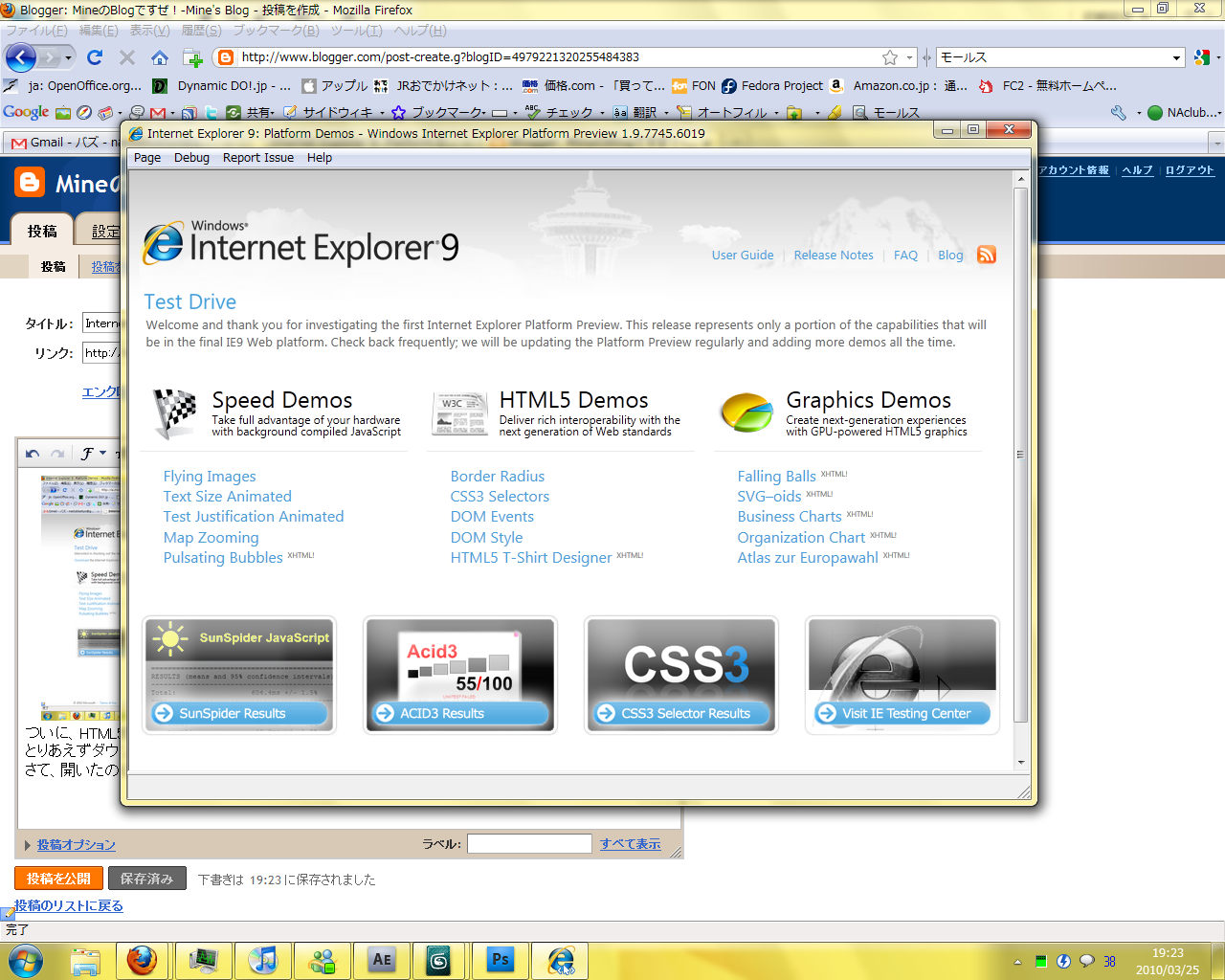Click the orange 投稿を公開 publish button

tap(58, 879)
